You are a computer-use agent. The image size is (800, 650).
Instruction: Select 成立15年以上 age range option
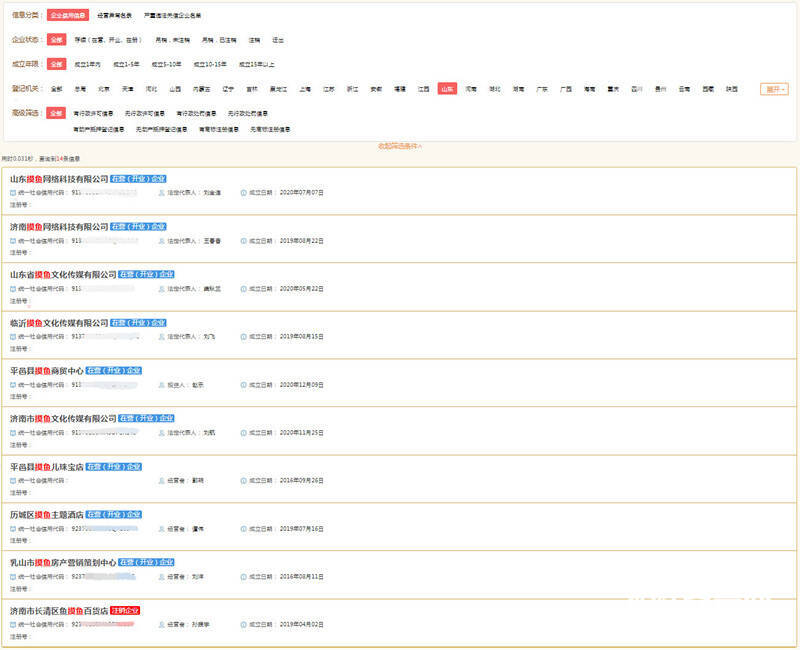point(256,64)
